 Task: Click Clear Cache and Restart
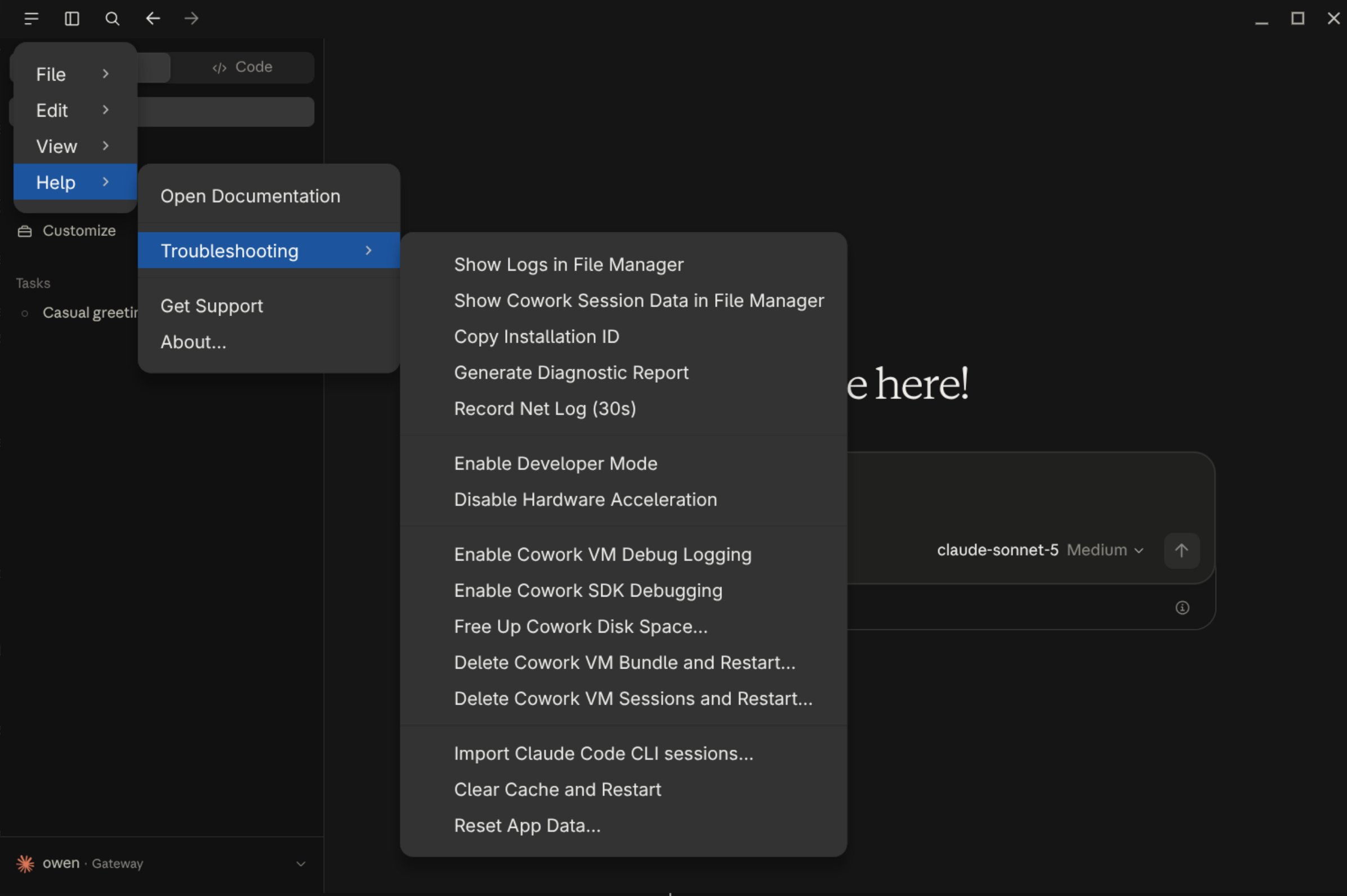[x=623, y=789]
